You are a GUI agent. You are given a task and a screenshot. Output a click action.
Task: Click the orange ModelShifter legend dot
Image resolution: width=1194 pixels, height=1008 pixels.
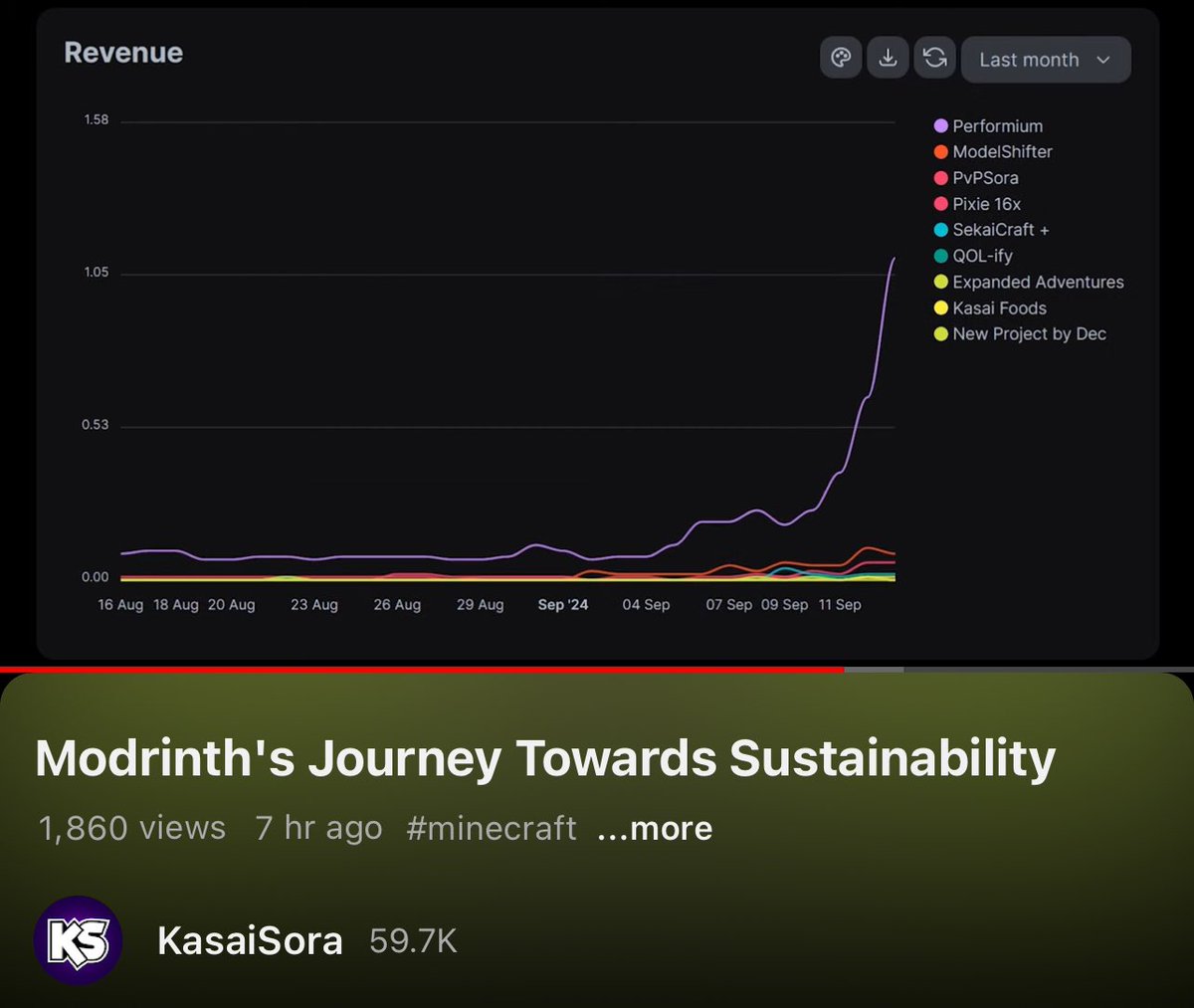tap(940, 151)
